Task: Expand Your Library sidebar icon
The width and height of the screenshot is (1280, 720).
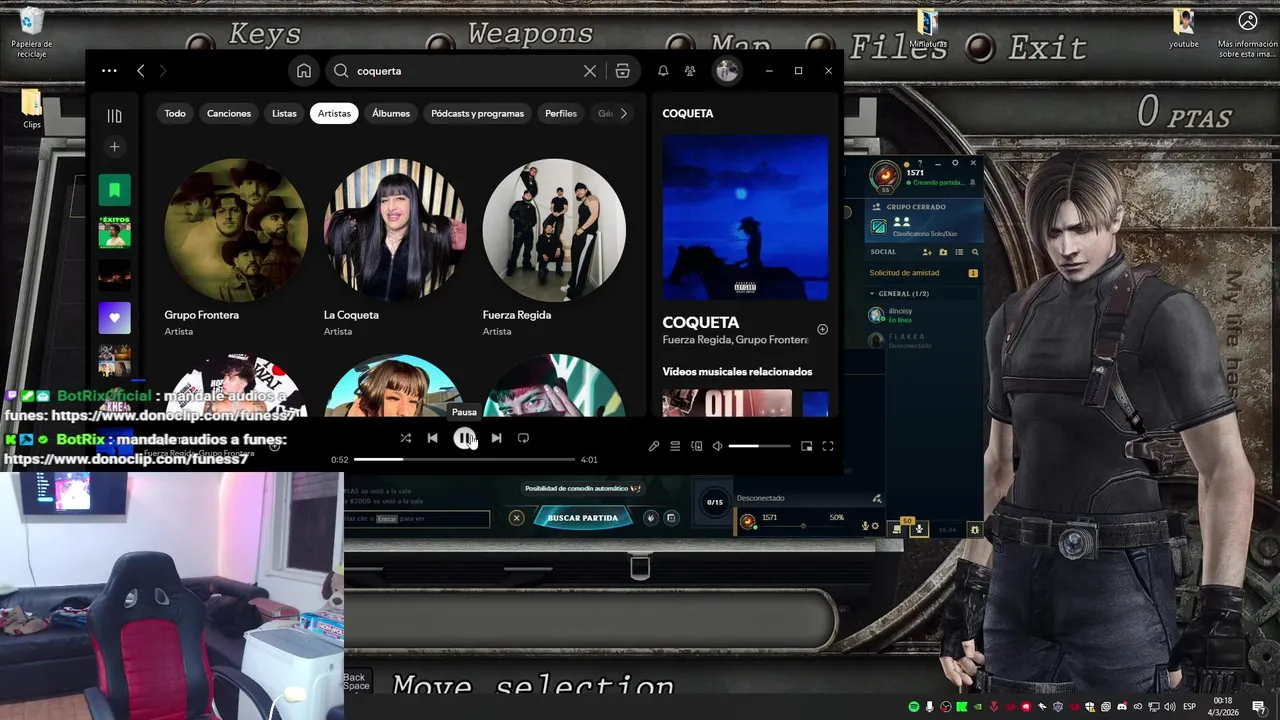Action: click(114, 116)
